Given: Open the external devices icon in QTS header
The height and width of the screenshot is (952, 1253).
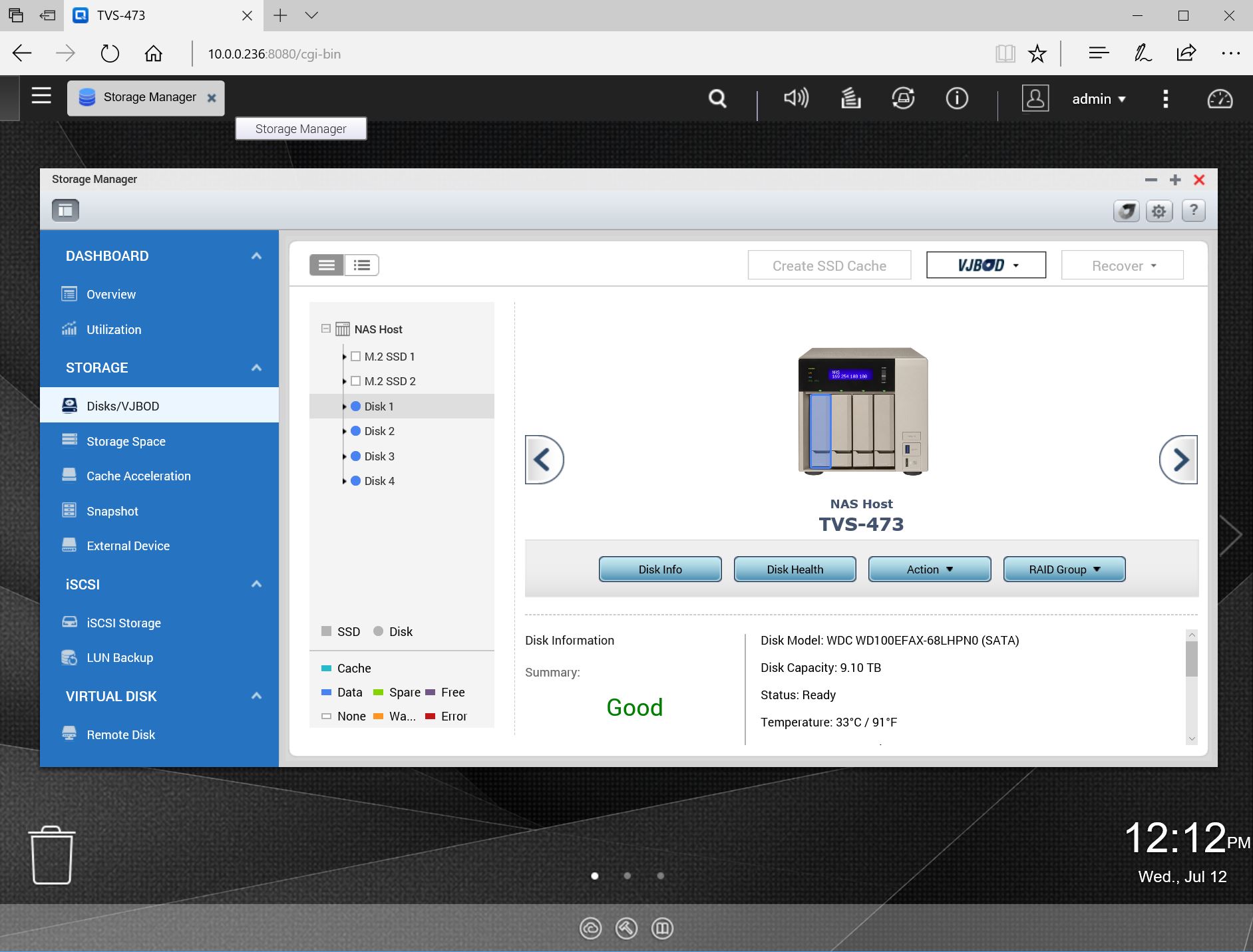Looking at the screenshot, I should [x=903, y=98].
